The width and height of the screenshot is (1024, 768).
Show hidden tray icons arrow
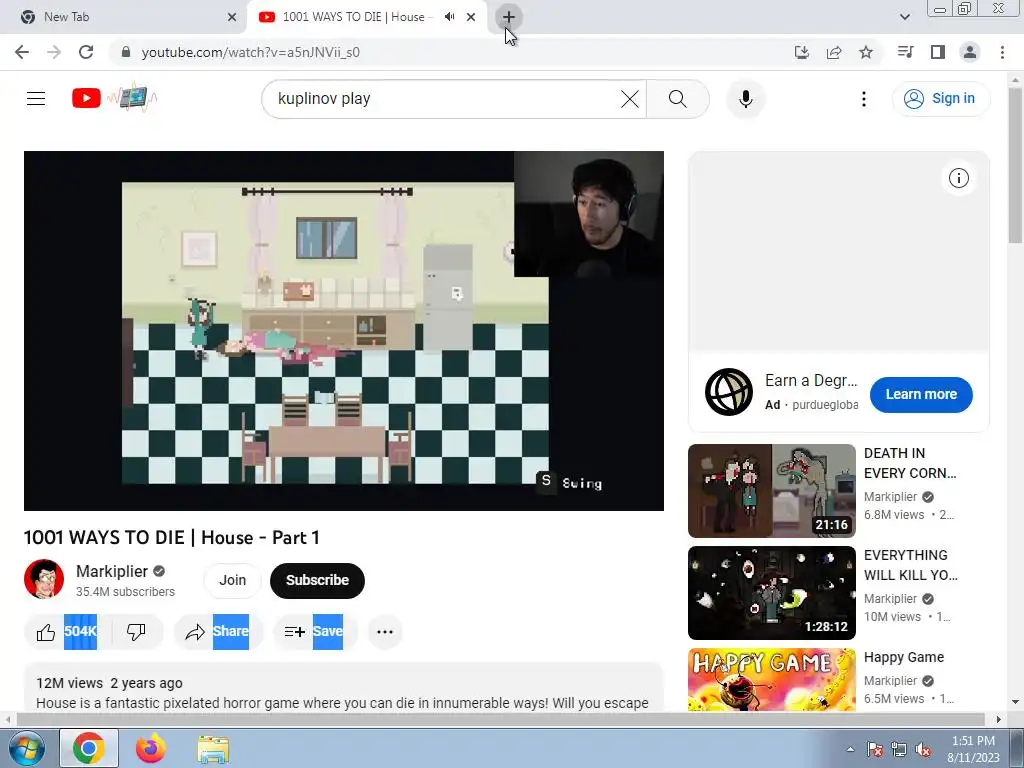(850, 749)
